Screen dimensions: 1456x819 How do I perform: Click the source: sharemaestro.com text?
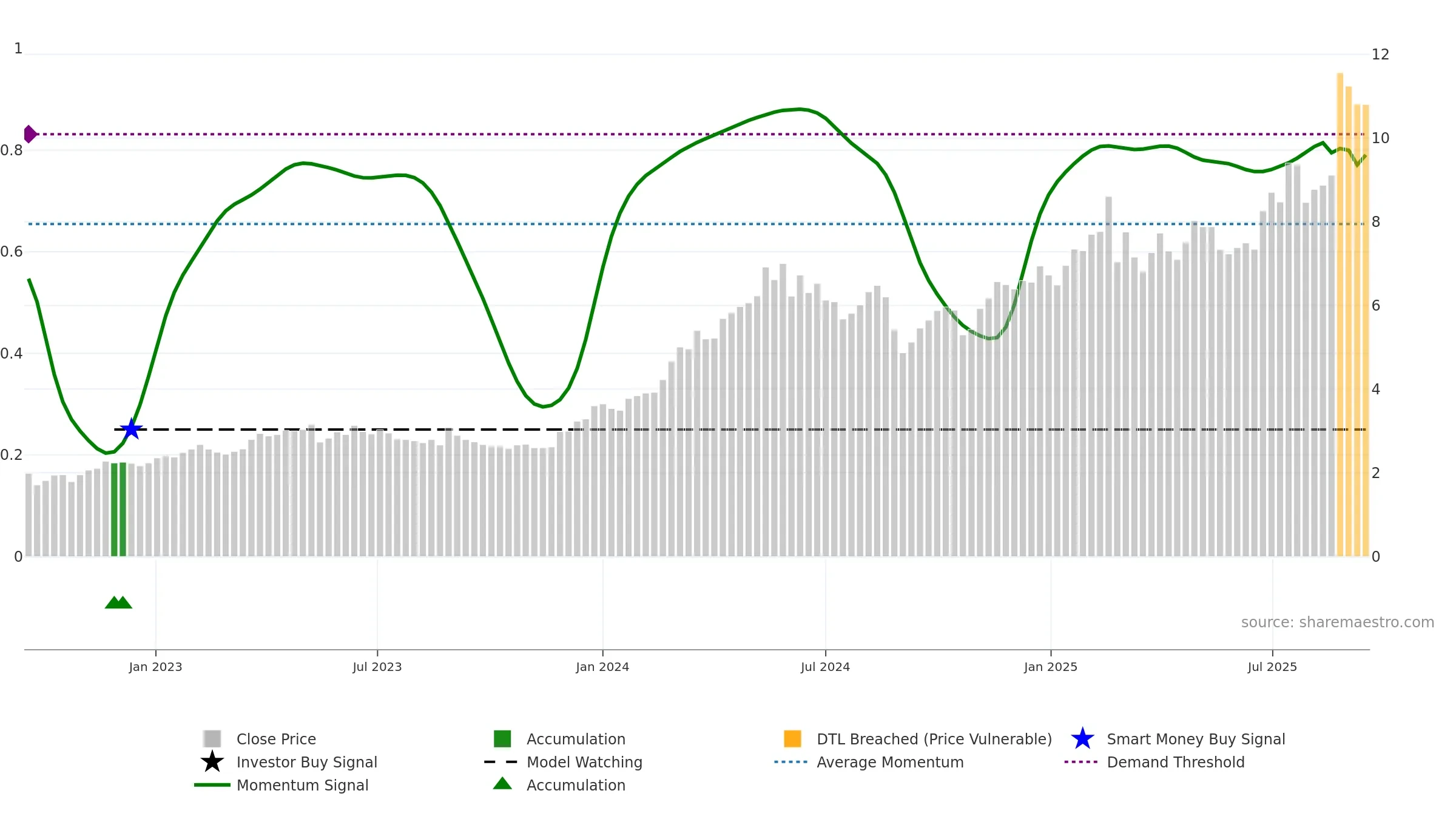(x=1338, y=622)
